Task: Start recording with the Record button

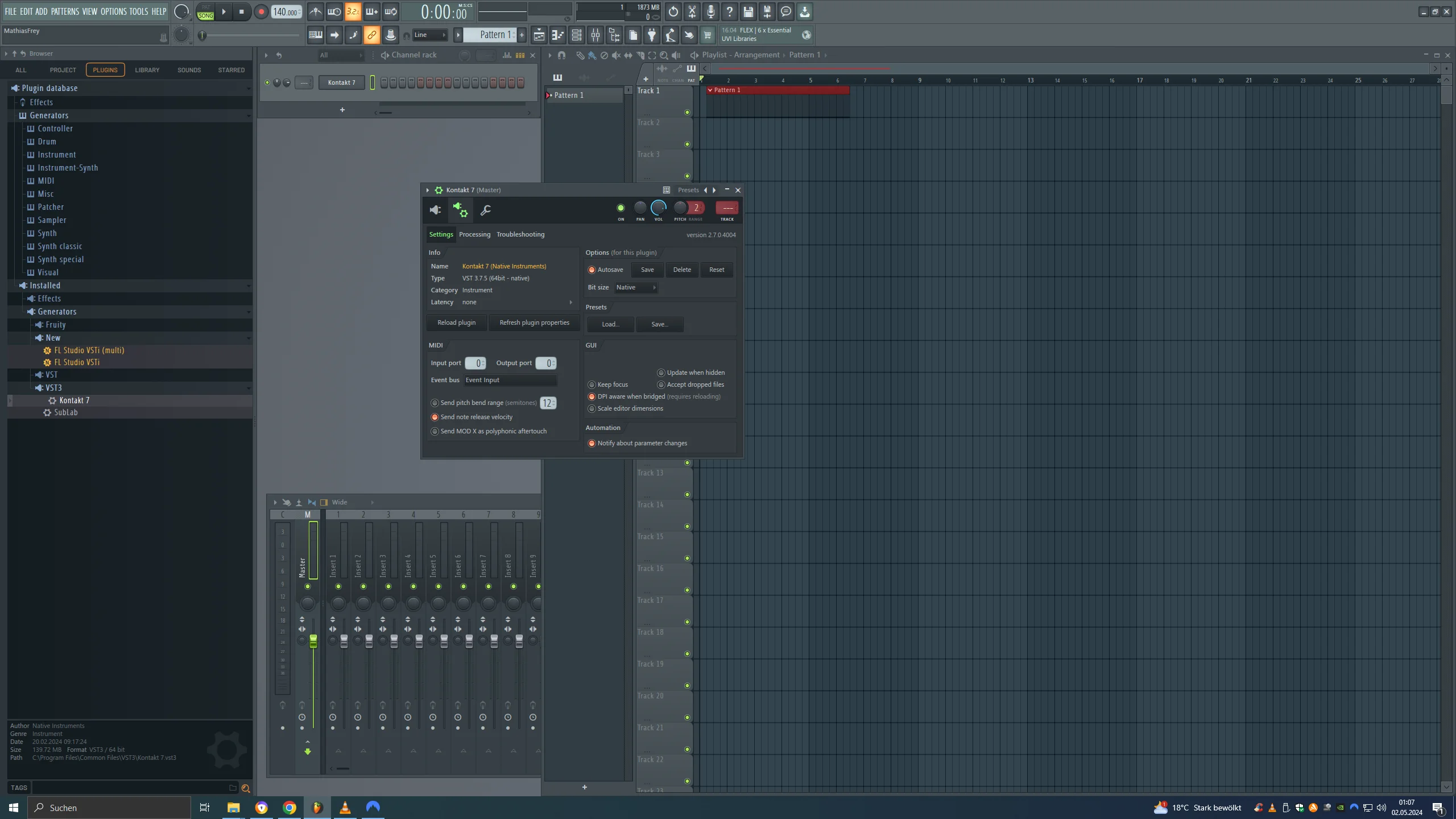Action: tap(261, 11)
